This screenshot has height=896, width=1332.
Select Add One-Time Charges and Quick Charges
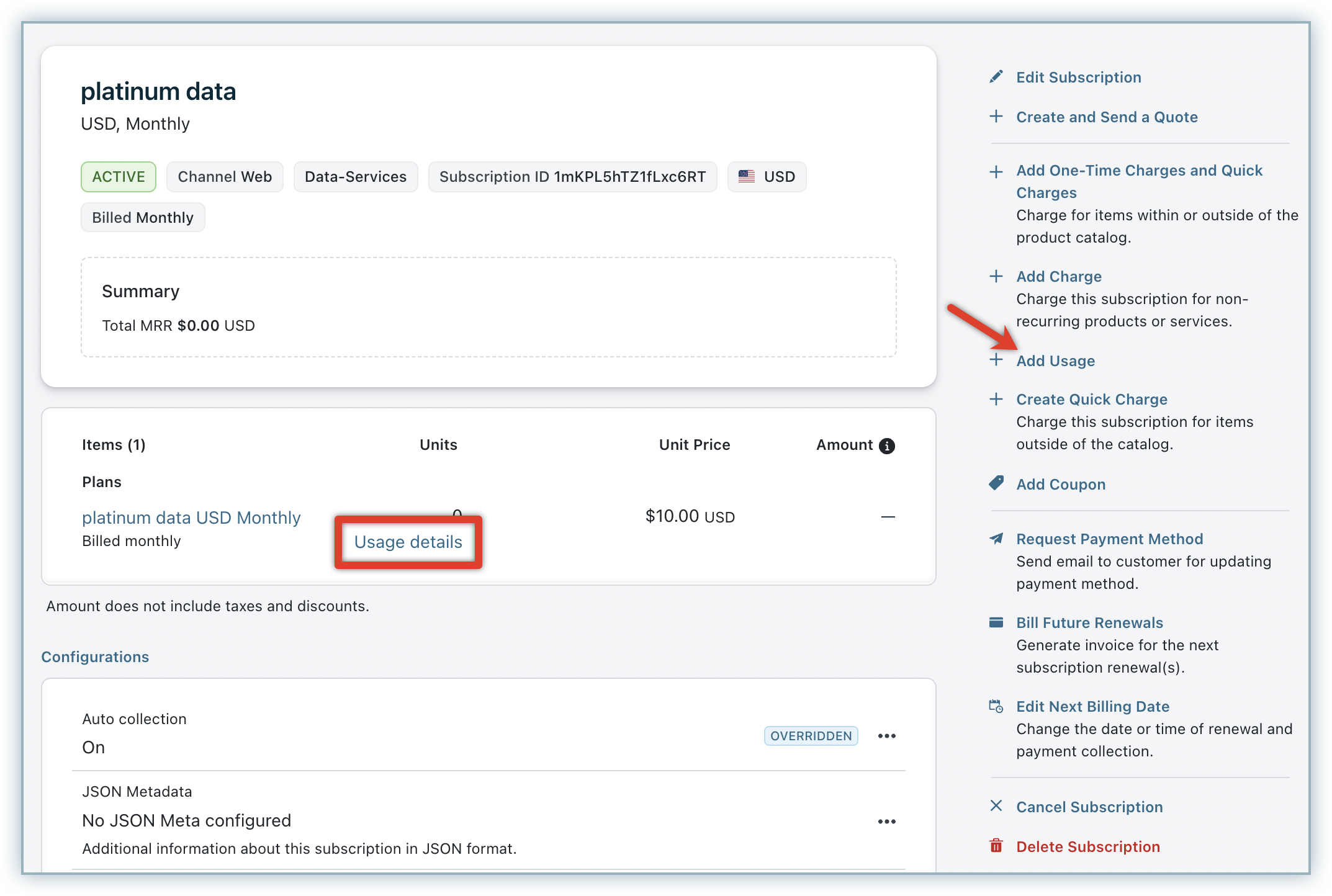1139,171
